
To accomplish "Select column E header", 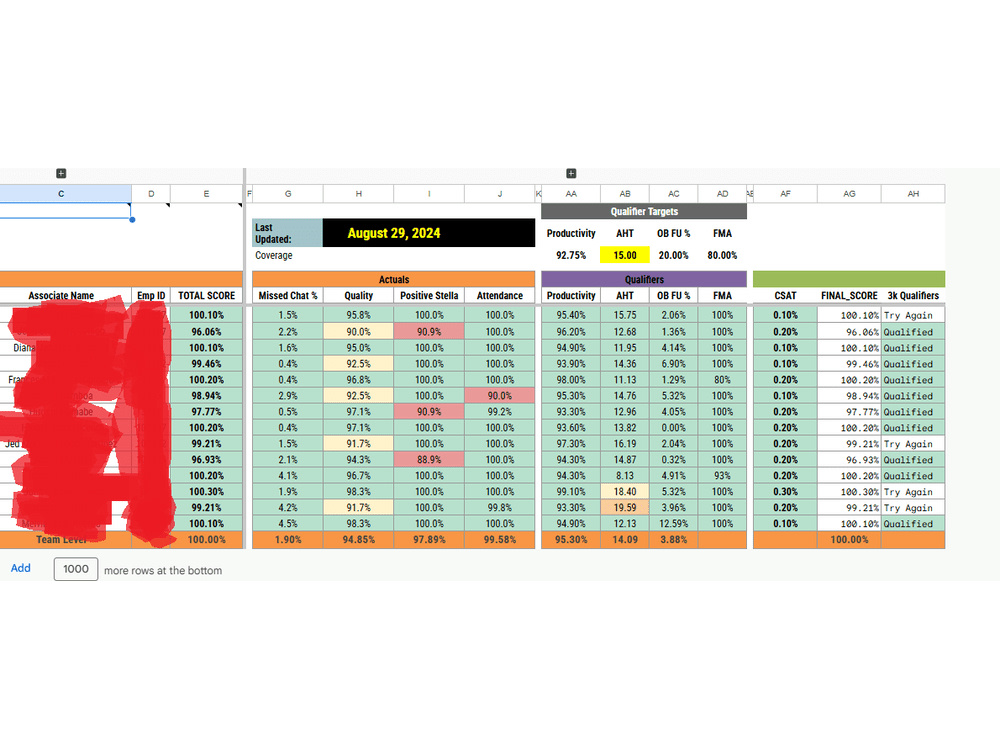I will click(x=206, y=194).
